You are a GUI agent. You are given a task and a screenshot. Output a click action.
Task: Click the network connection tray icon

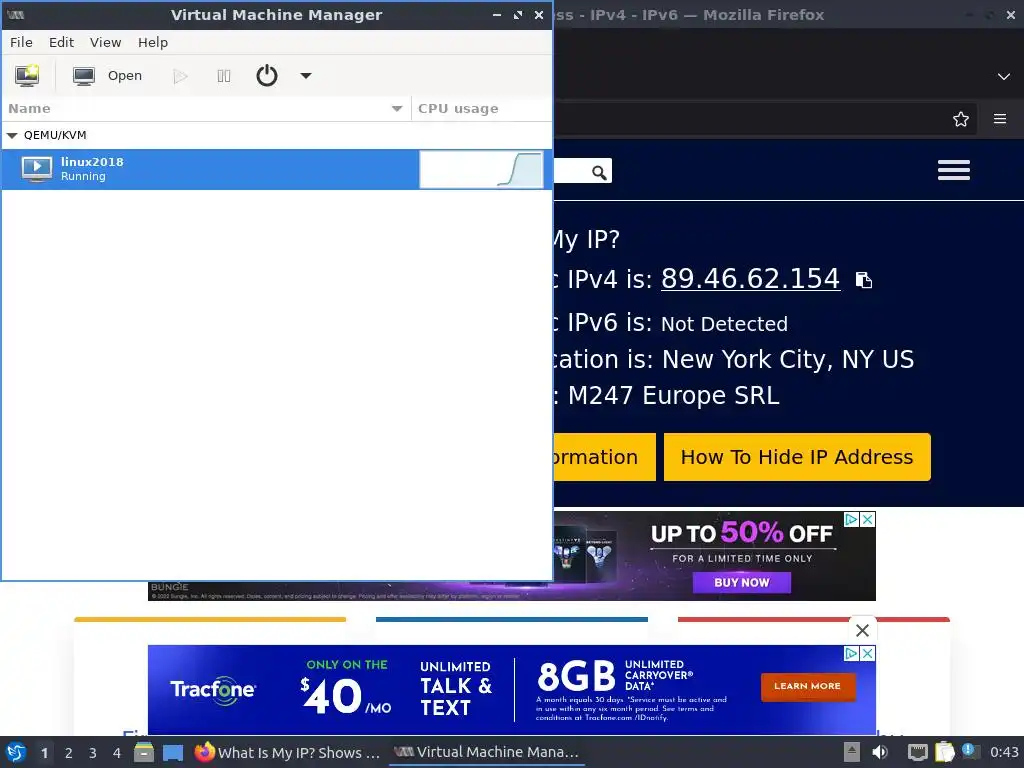917,753
